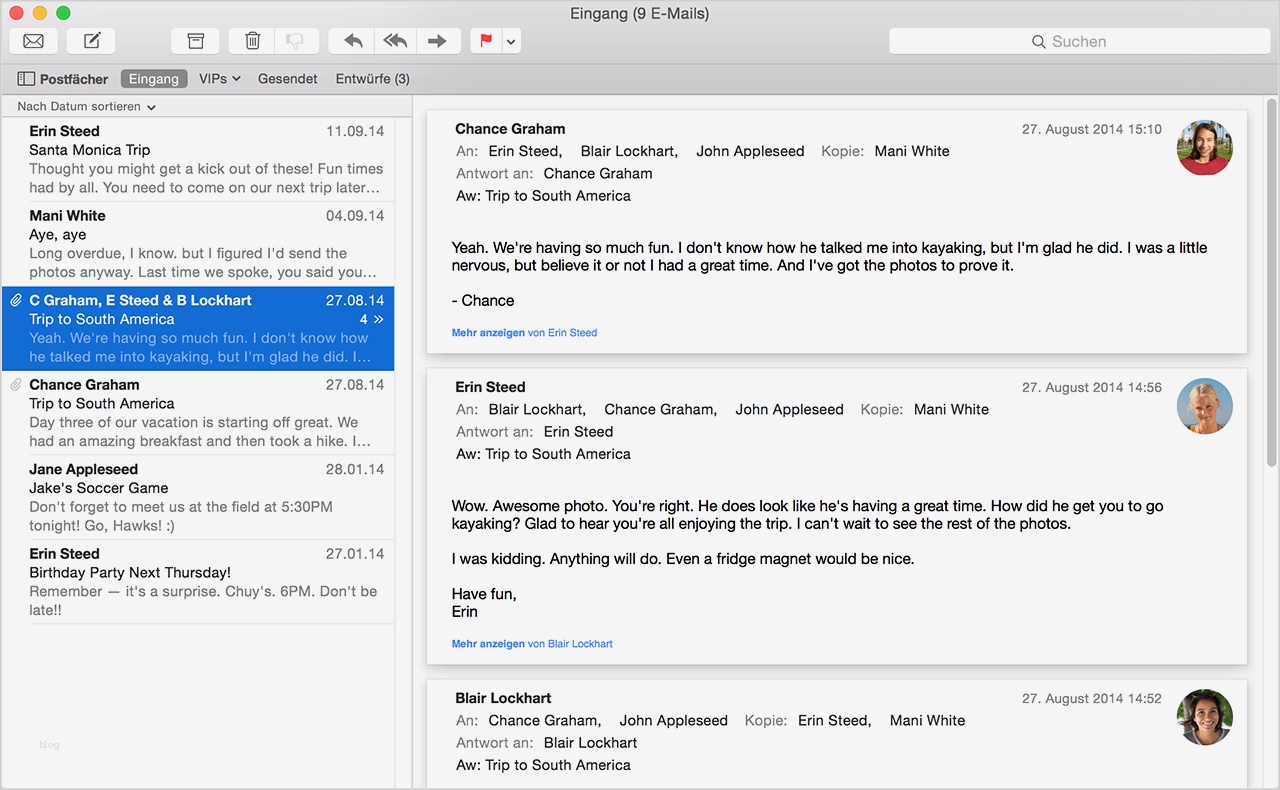1280x790 pixels.
Task: Click Mehr anzeigen von Blair Lockhart
Action: (x=531, y=644)
